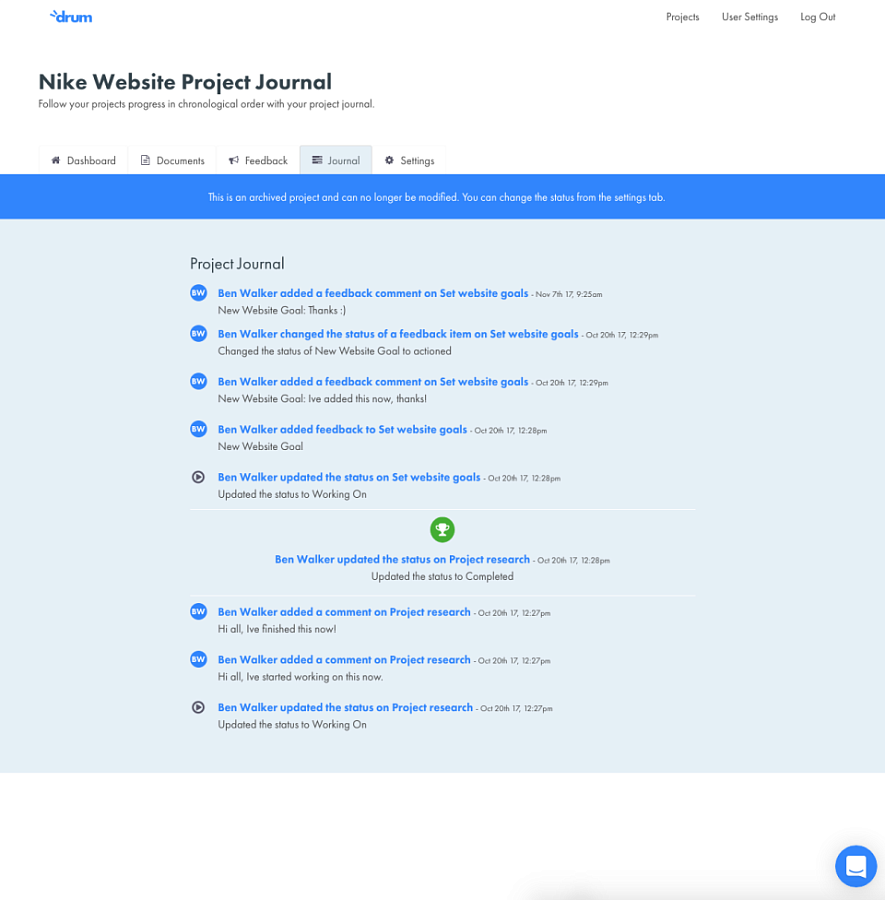Click the 'Nike Website Project Journal' title
Image resolution: width=885 pixels, height=900 pixels.
tap(185, 82)
